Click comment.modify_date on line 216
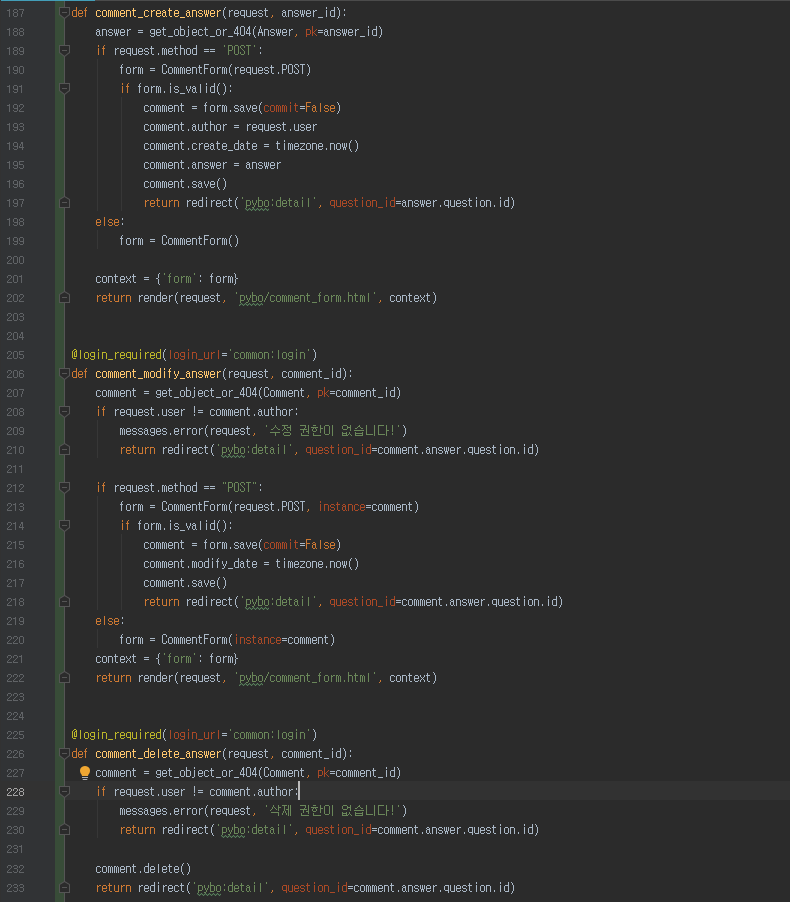This screenshot has height=902, width=790. (x=200, y=564)
